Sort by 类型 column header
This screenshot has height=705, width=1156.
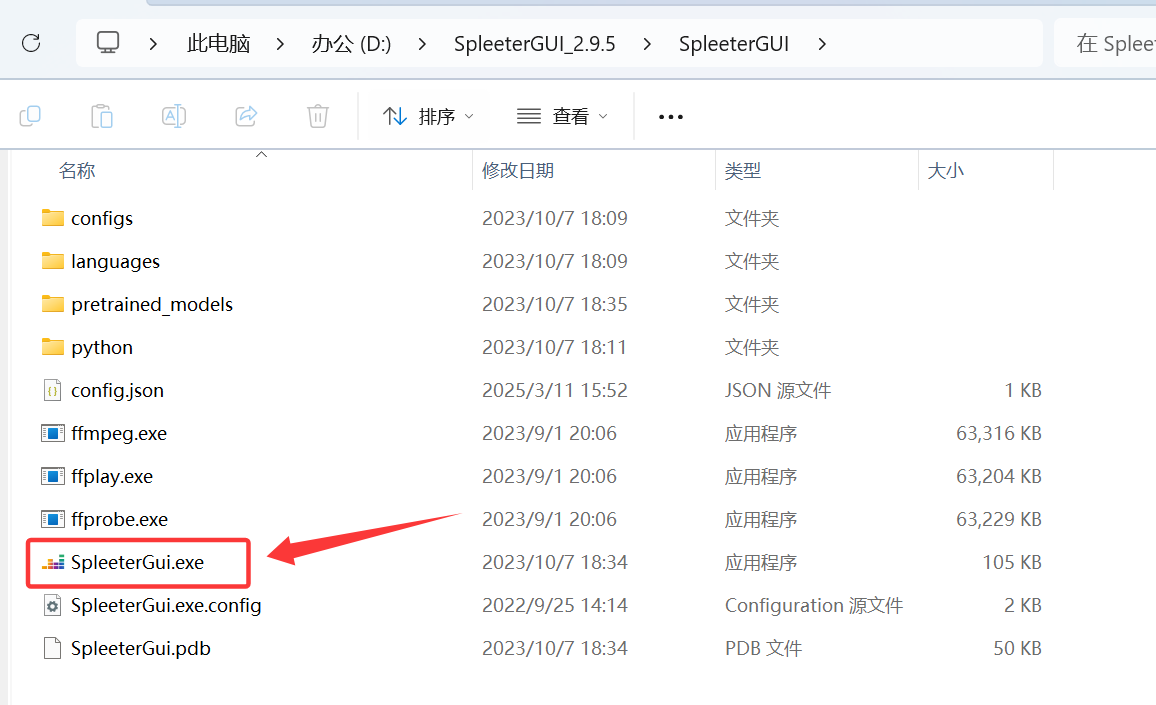pos(742,171)
